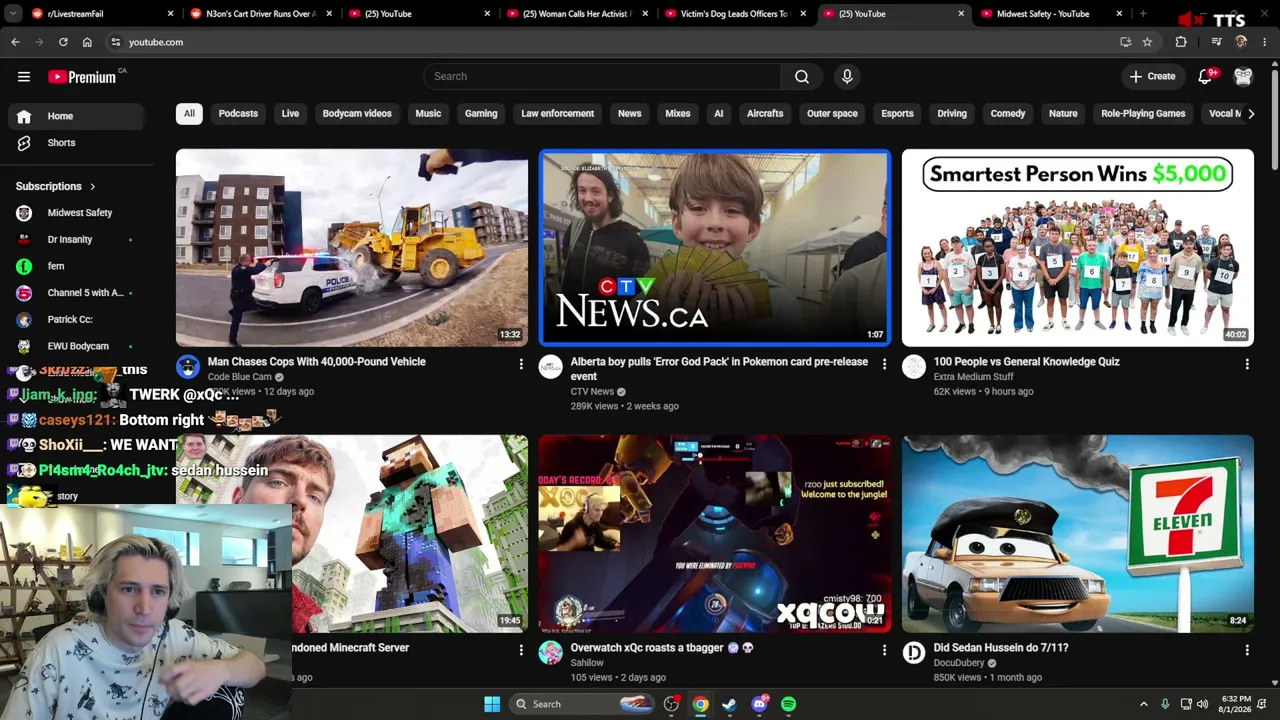Select the Law enforcement filter chip
The image size is (1280, 720).
pyautogui.click(x=557, y=114)
